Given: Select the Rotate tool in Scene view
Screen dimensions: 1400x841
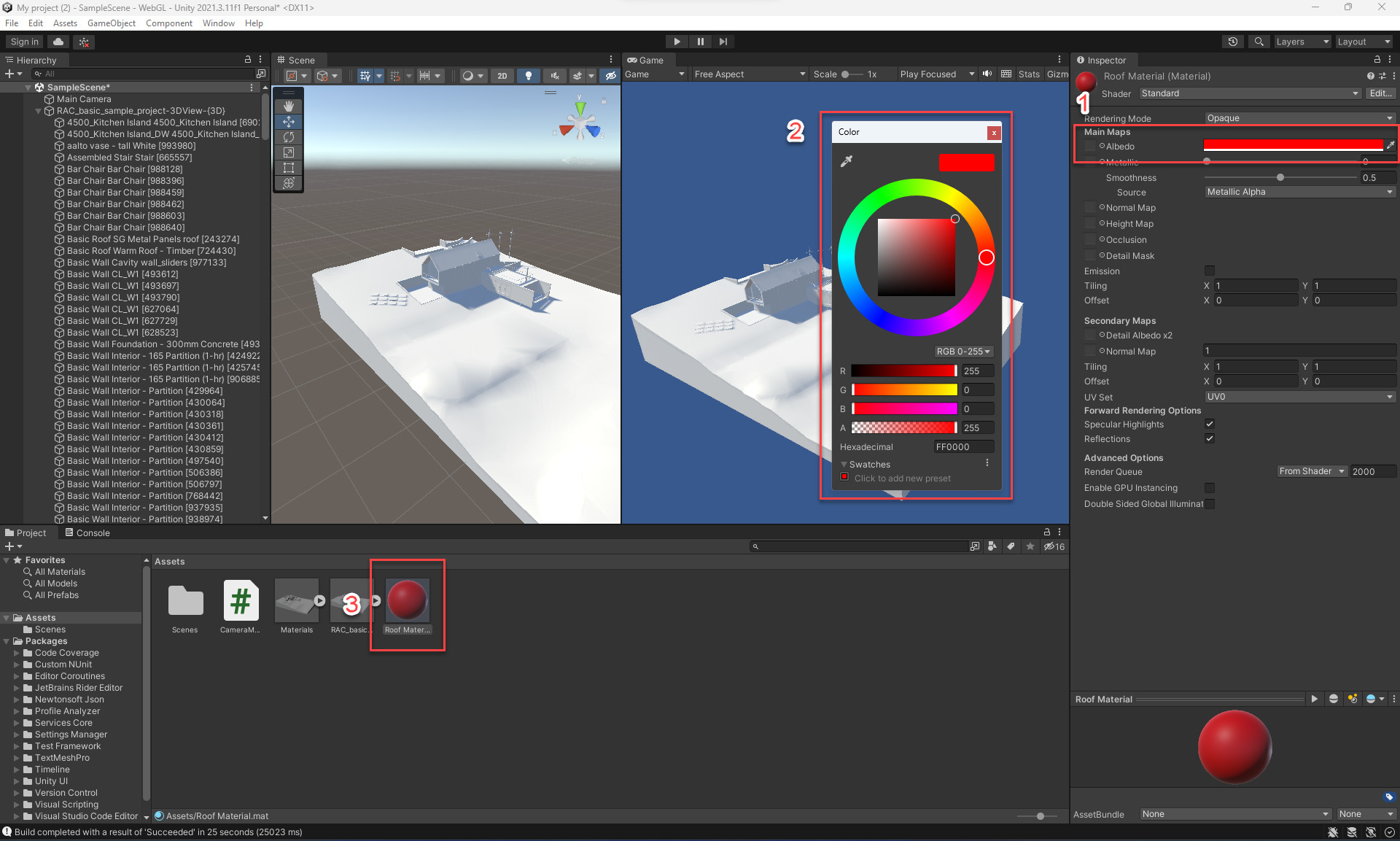Looking at the screenshot, I should click(289, 137).
